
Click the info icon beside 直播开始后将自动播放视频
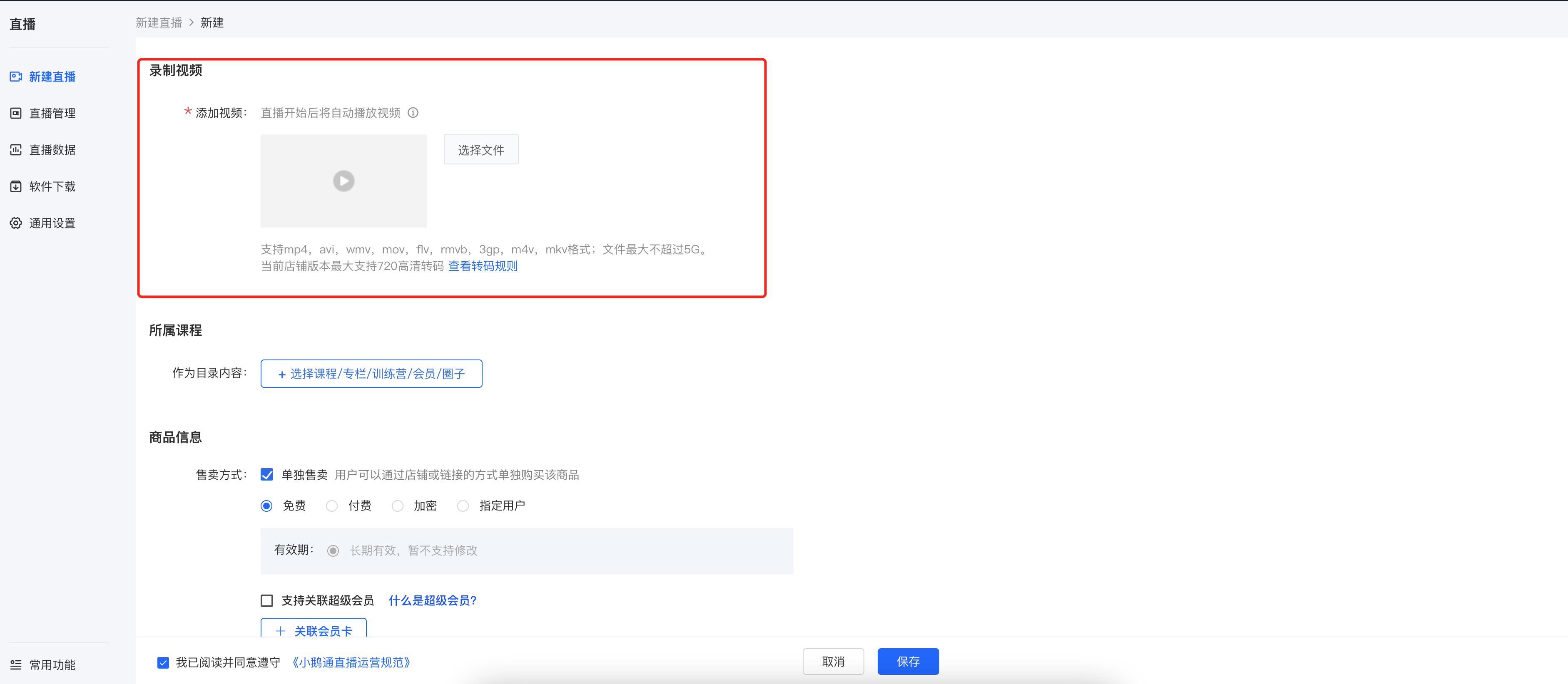point(413,112)
